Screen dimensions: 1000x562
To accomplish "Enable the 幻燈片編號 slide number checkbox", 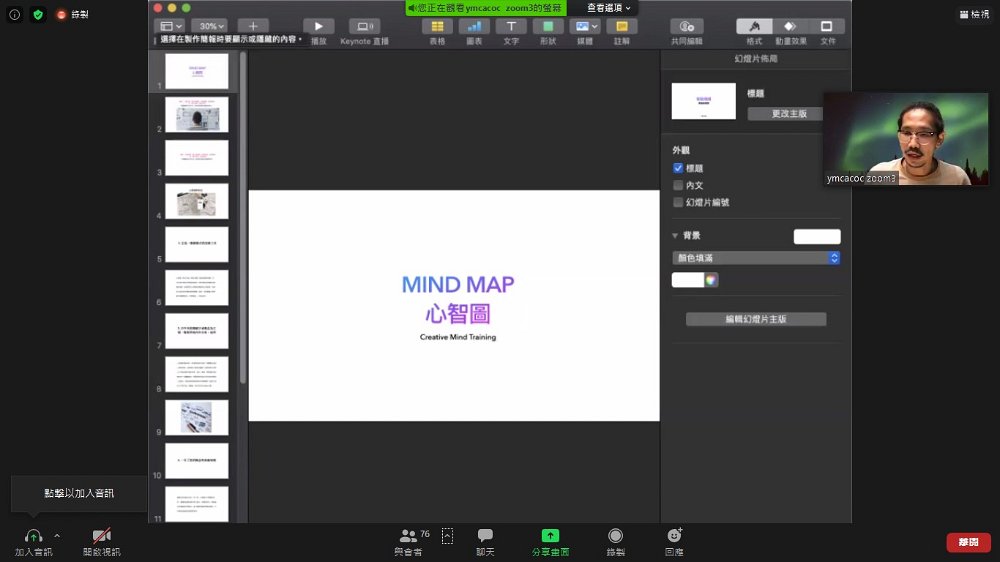I will [x=678, y=202].
